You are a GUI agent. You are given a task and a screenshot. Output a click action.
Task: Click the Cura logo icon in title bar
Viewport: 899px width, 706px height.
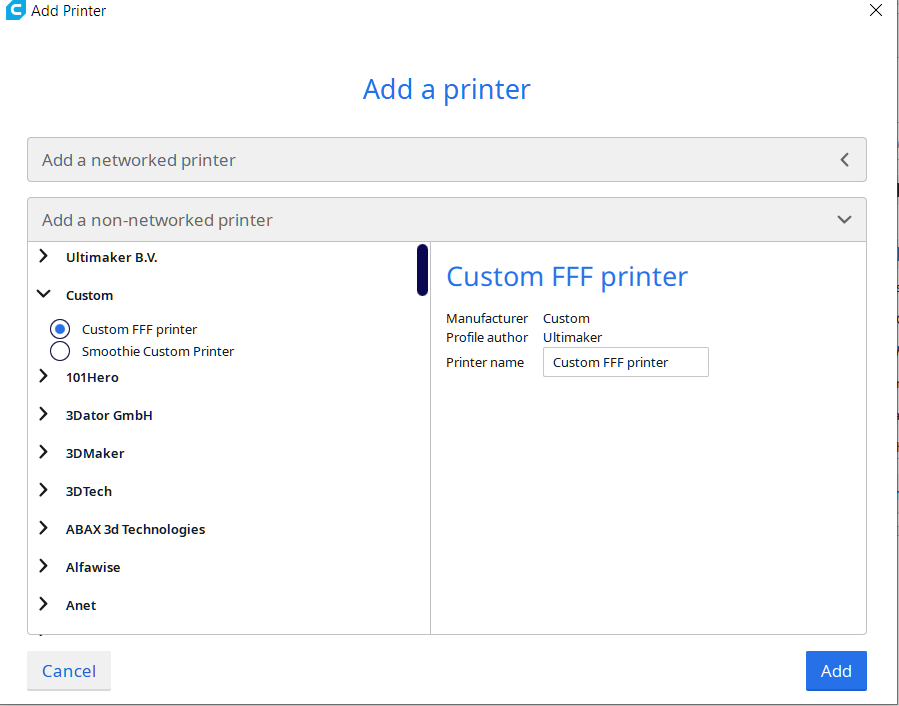(x=15, y=10)
